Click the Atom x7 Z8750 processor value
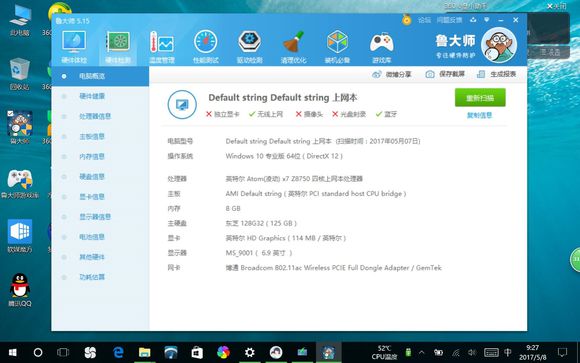This screenshot has width=580, height=363. pyautogui.click(x=294, y=179)
